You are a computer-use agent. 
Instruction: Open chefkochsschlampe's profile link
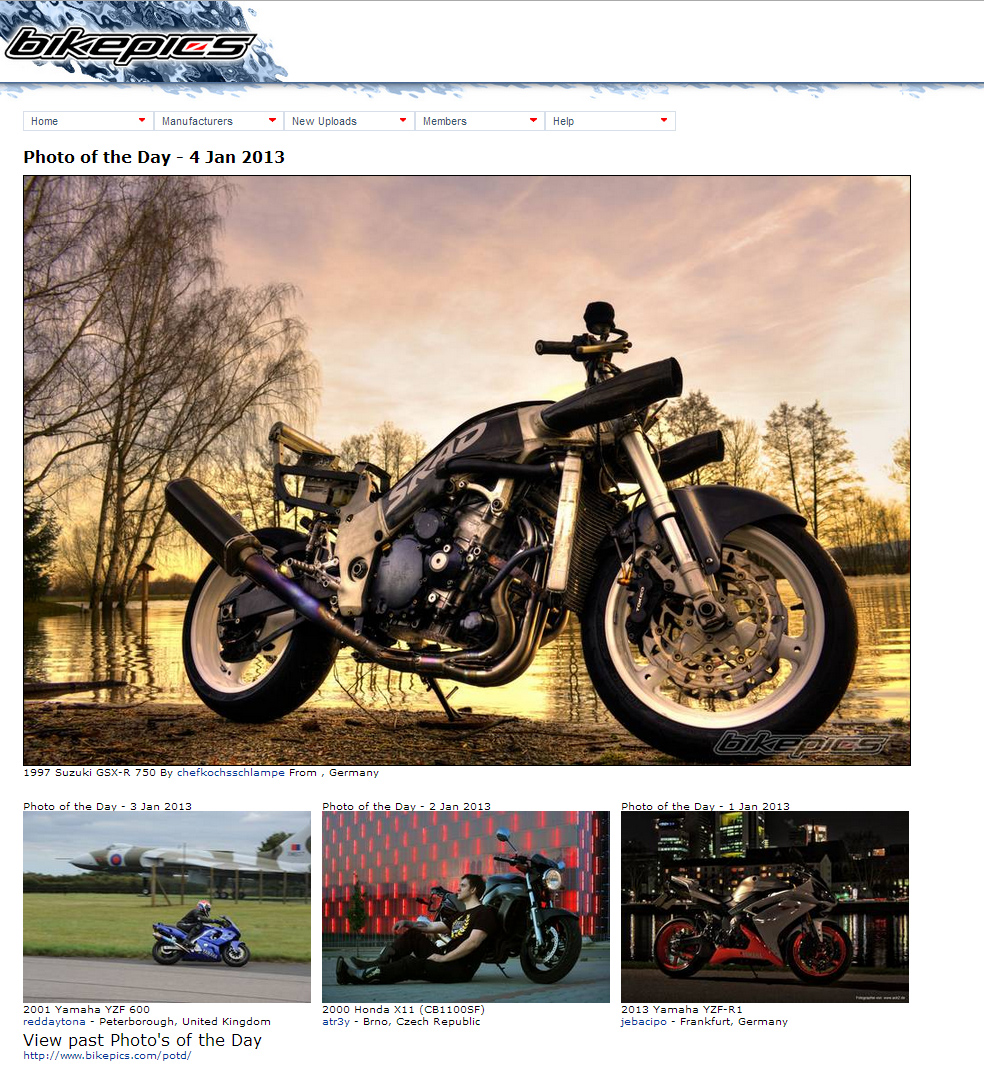231,773
